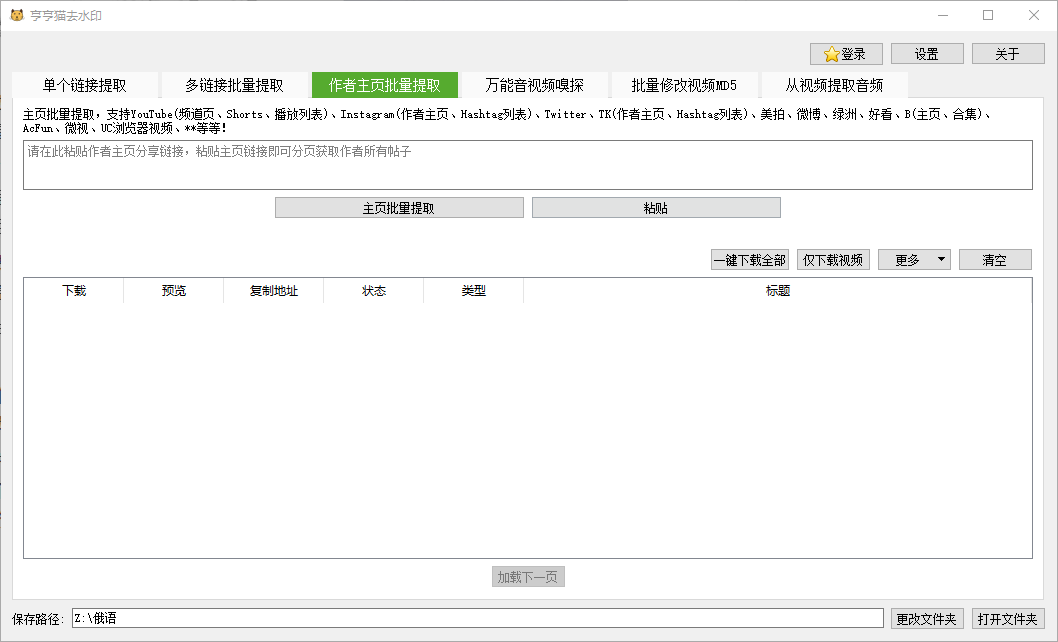Click the 更改文件夹 button
Viewport: 1058px width, 642px height.
coord(928,618)
